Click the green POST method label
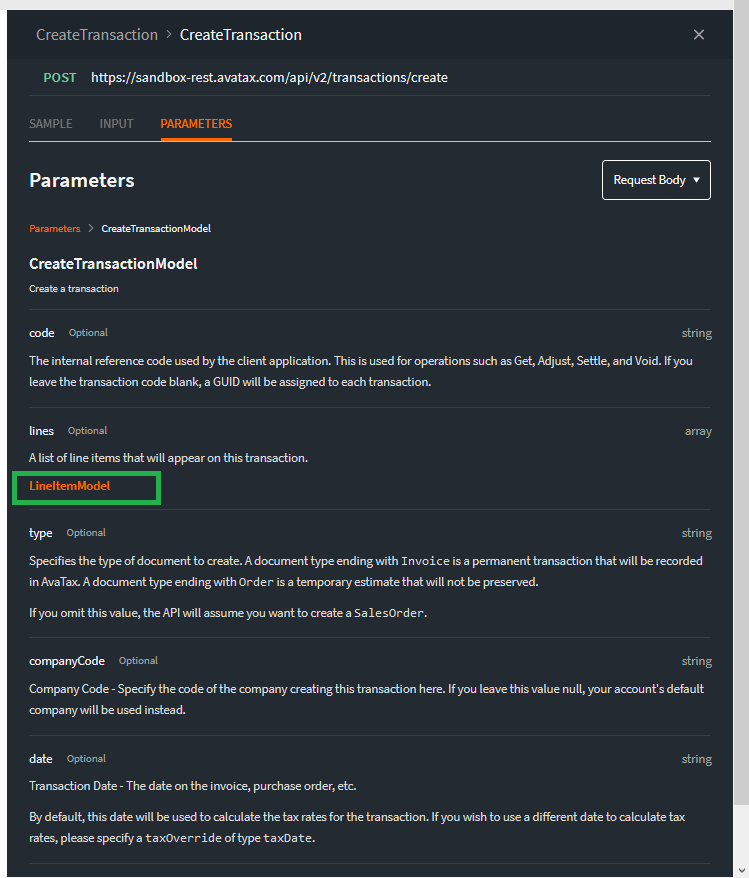 click(x=59, y=77)
